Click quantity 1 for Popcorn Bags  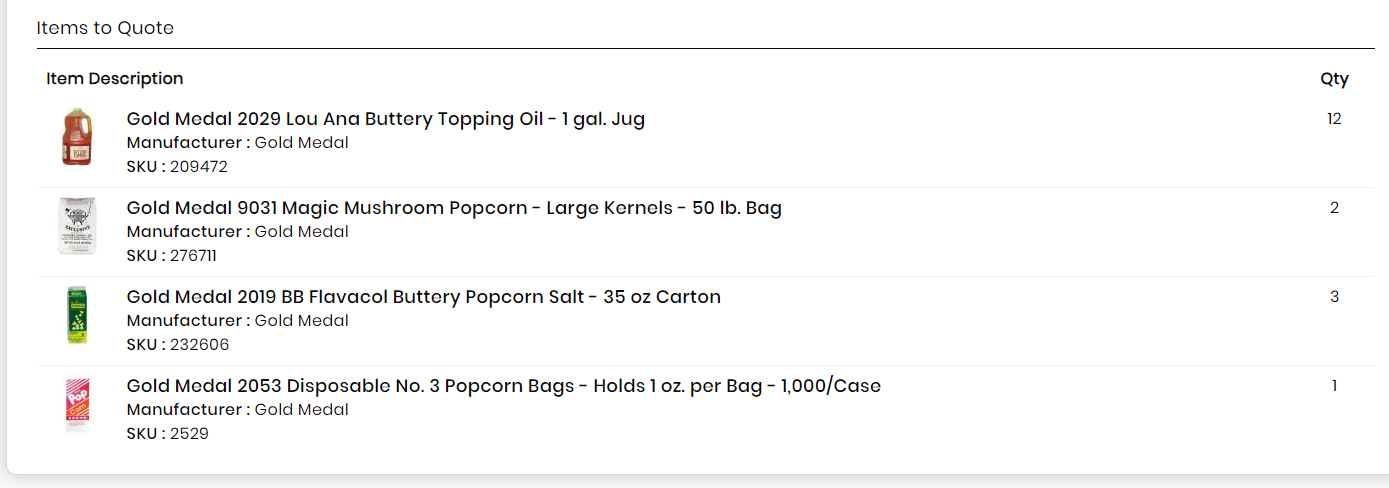click(1334, 386)
